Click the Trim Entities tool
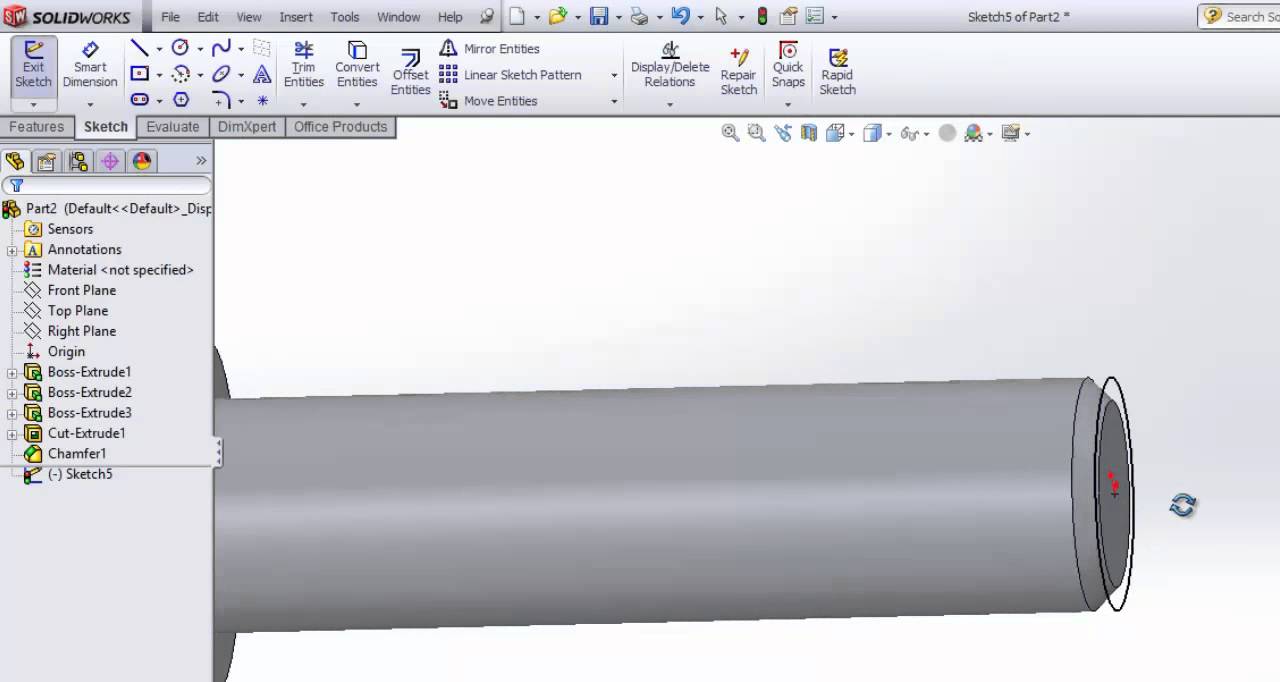 pos(303,65)
